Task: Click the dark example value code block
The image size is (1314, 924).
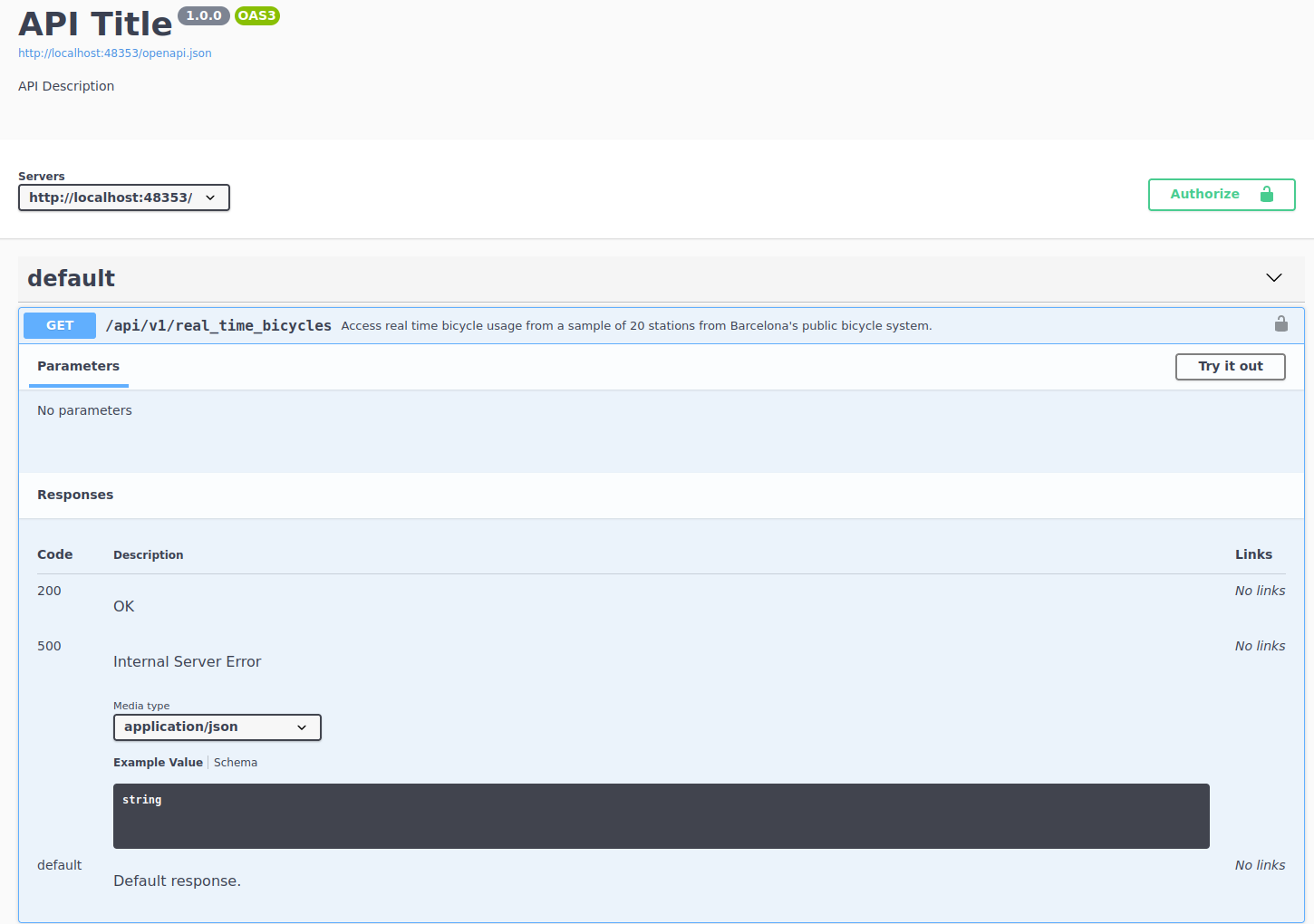Action: (661, 815)
